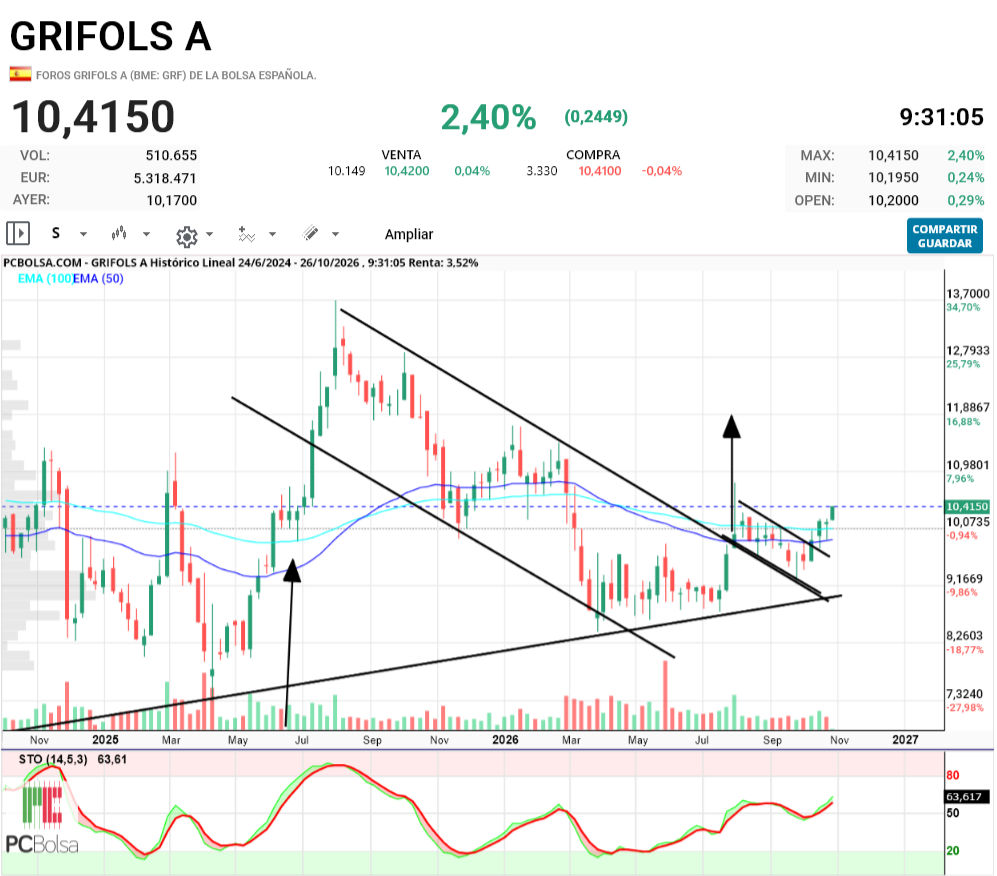
Task: Click the 2026 label on time axis
Action: pos(505,739)
